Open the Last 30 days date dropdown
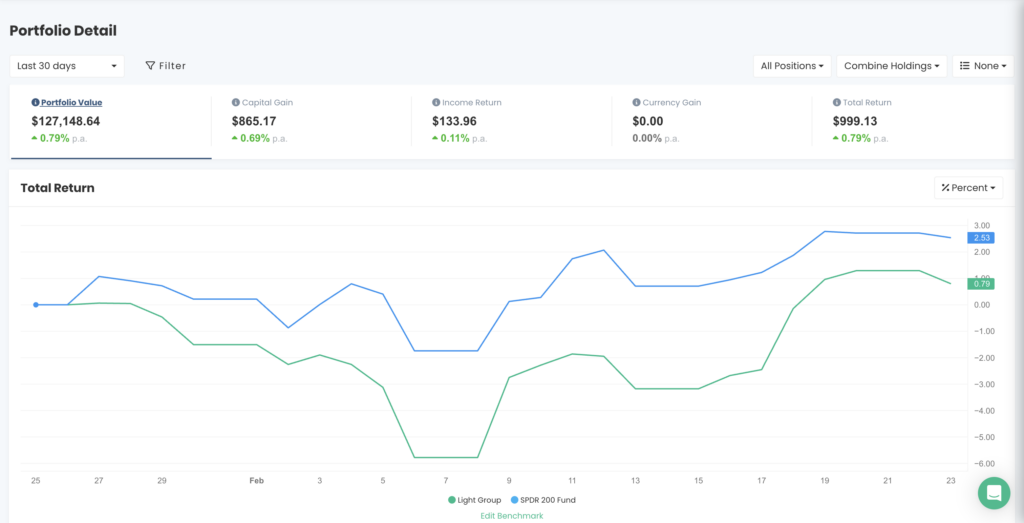This screenshot has height=523, width=1024. tap(67, 66)
